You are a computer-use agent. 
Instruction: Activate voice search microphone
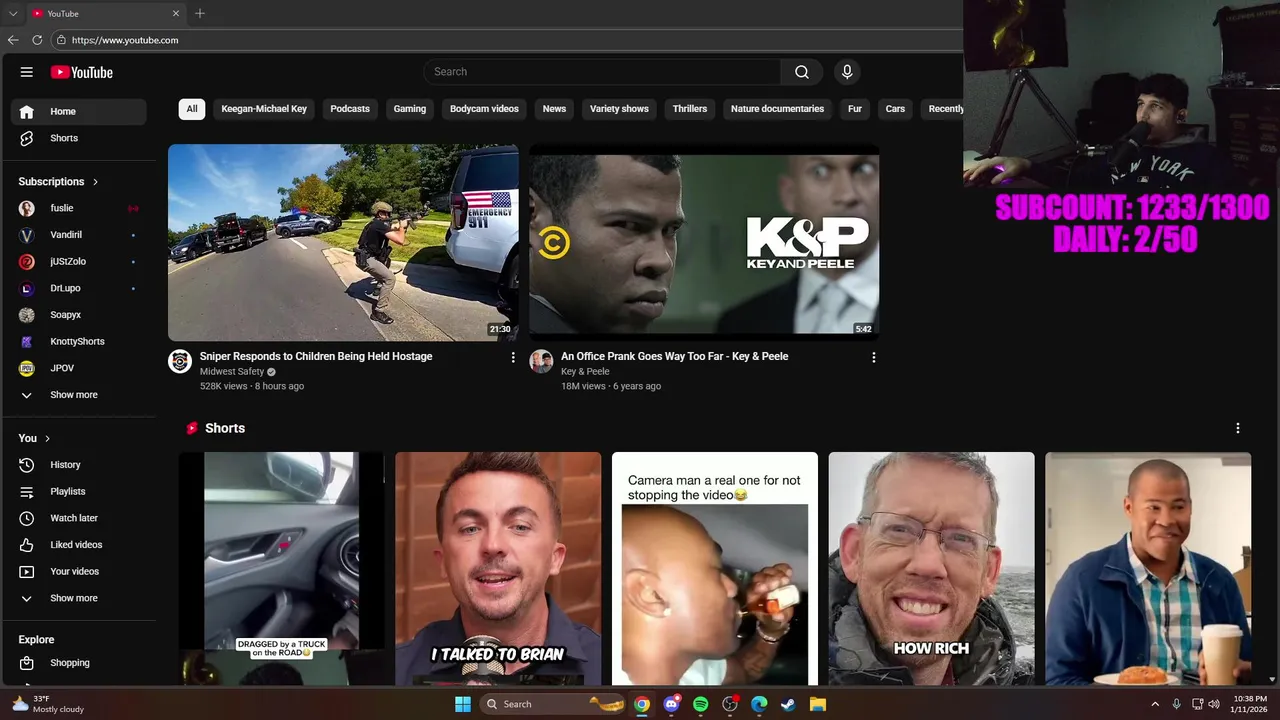tap(847, 72)
